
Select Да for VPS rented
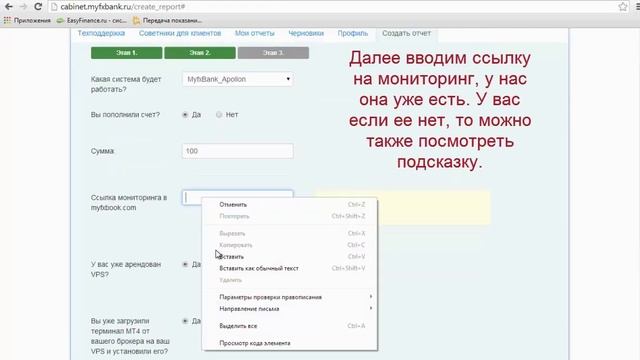click(185, 264)
